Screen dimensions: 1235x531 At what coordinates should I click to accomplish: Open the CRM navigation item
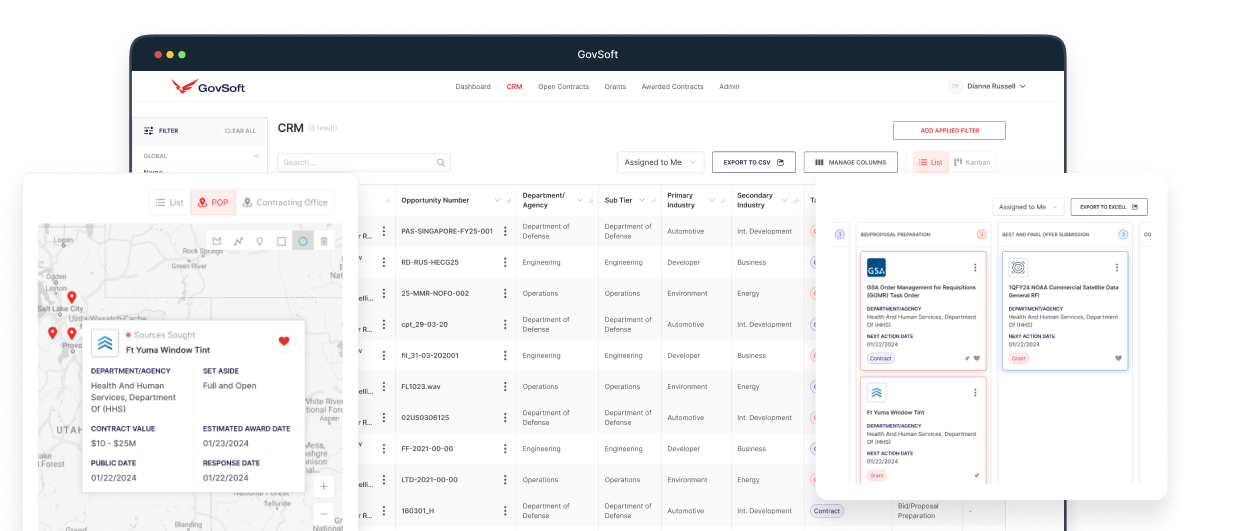[514, 87]
